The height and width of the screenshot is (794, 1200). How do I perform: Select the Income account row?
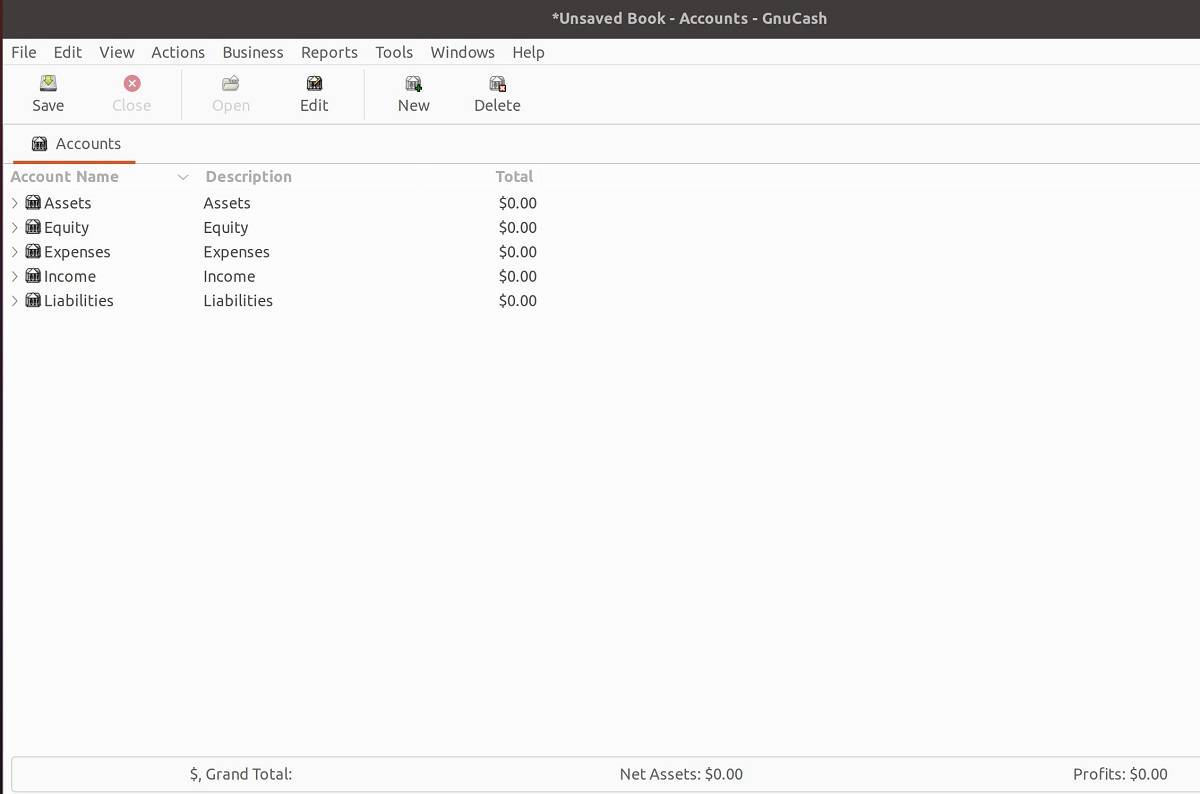tap(68, 276)
